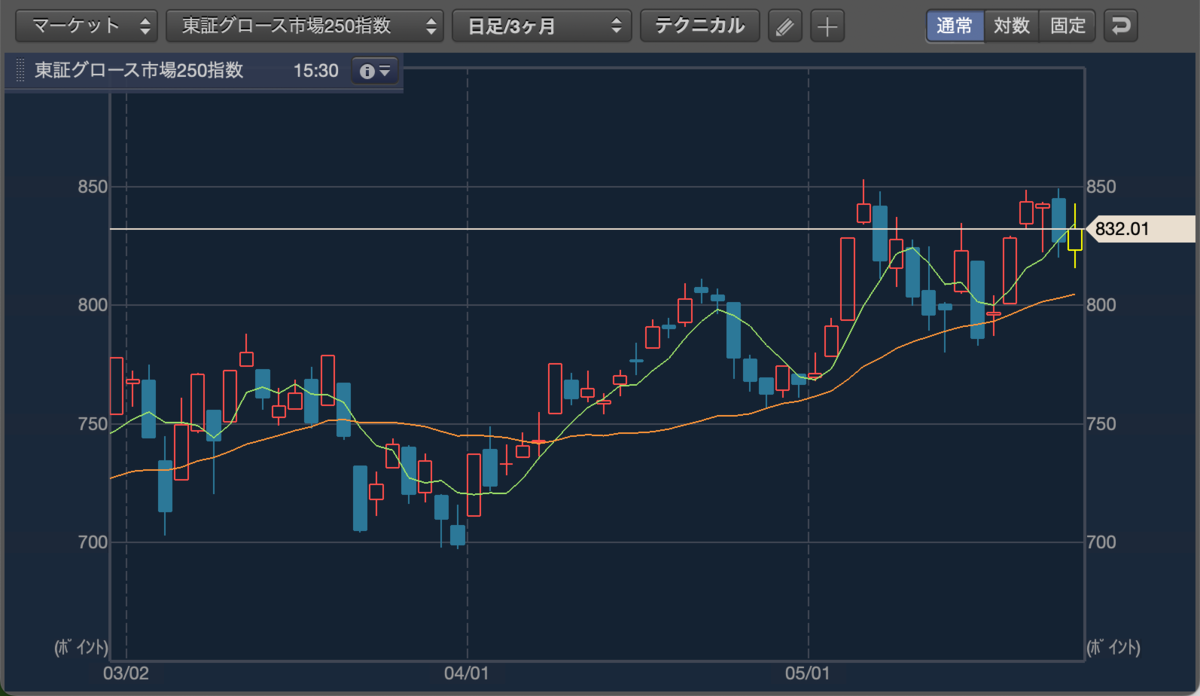Open the マーケット dropdown
The width and height of the screenshot is (1200, 696).
click(89, 26)
